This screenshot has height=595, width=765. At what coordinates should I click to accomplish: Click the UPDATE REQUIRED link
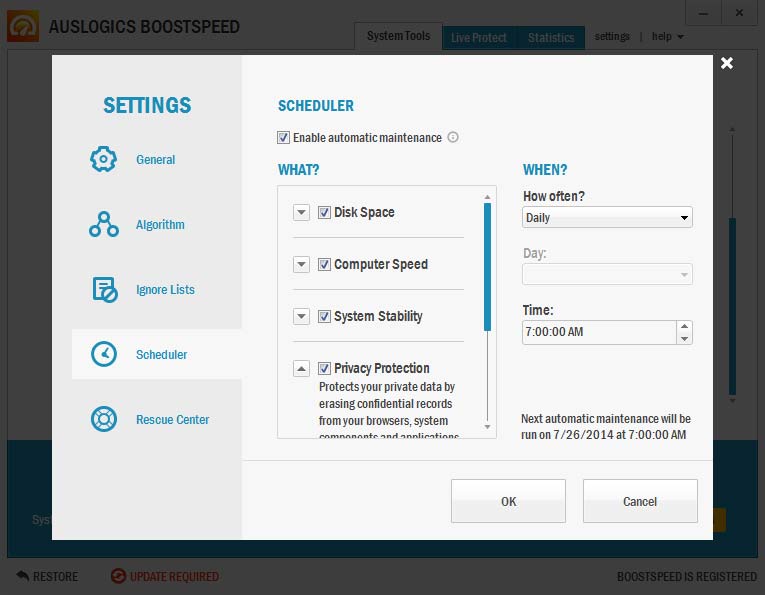174,576
